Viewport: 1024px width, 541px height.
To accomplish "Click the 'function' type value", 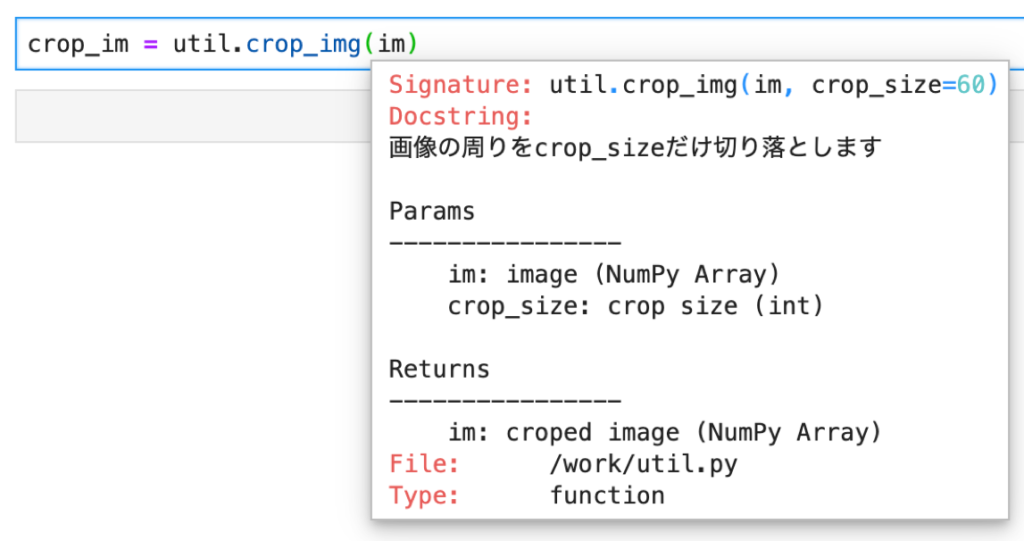I will point(607,495).
